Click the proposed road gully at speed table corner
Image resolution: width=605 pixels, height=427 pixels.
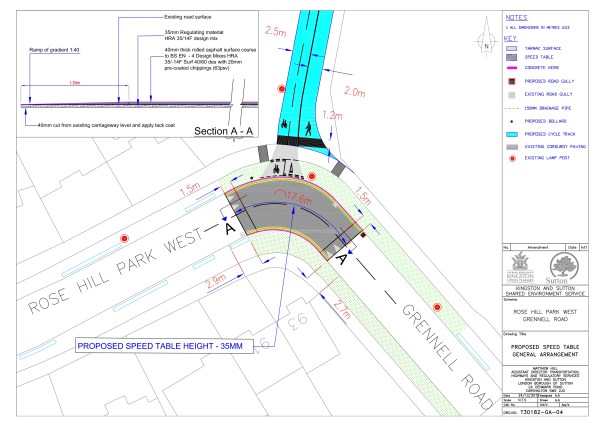[x=363, y=234]
